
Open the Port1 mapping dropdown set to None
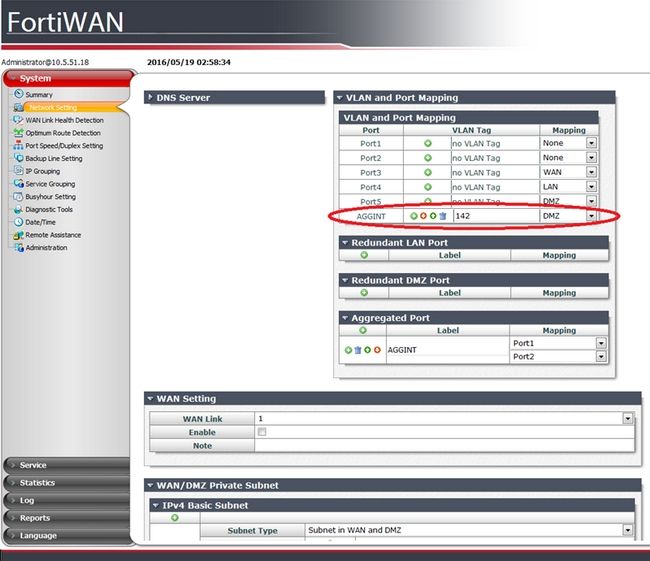tap(592, 143)
